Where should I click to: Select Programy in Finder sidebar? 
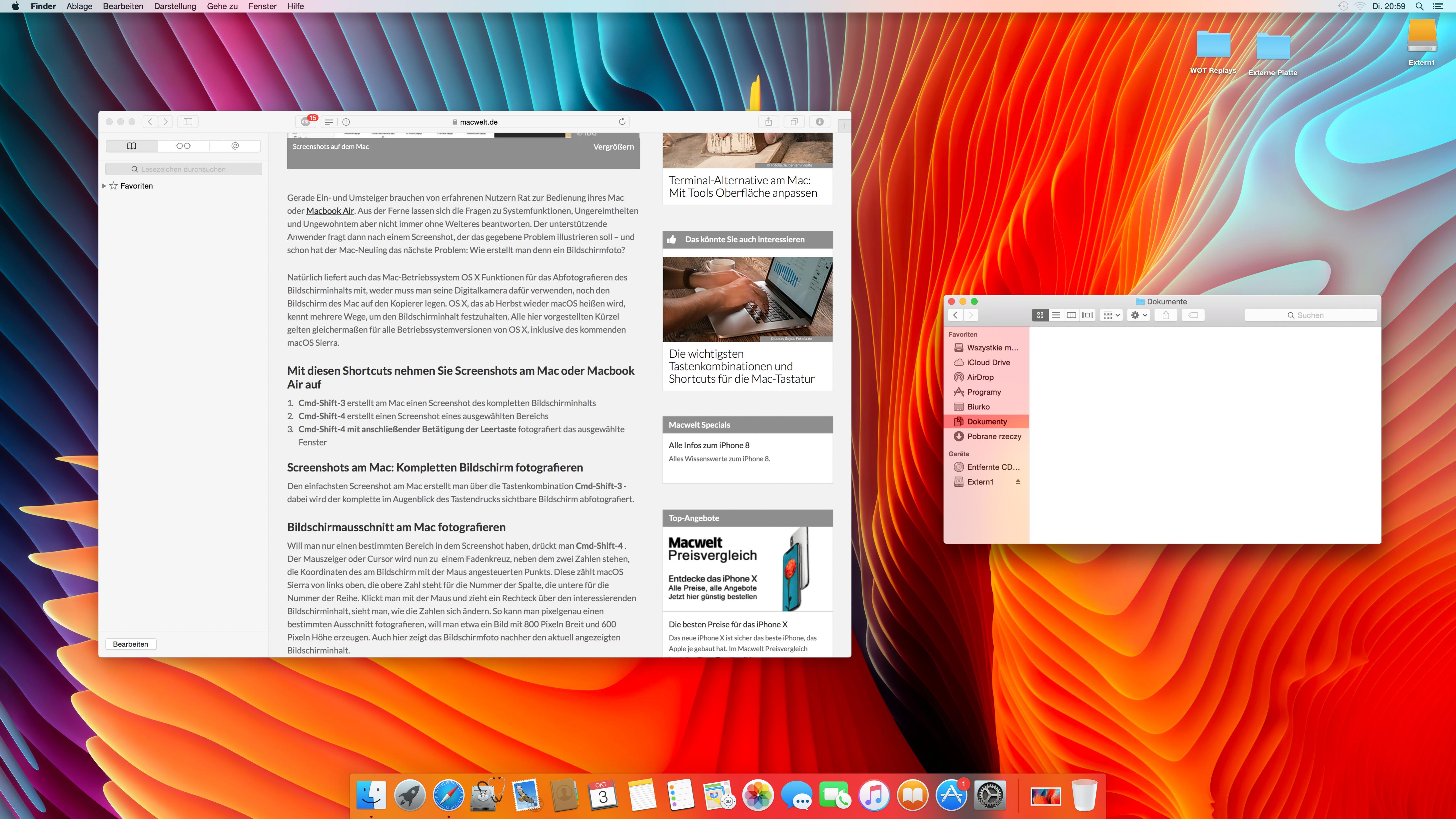click(x=986, y=392)
